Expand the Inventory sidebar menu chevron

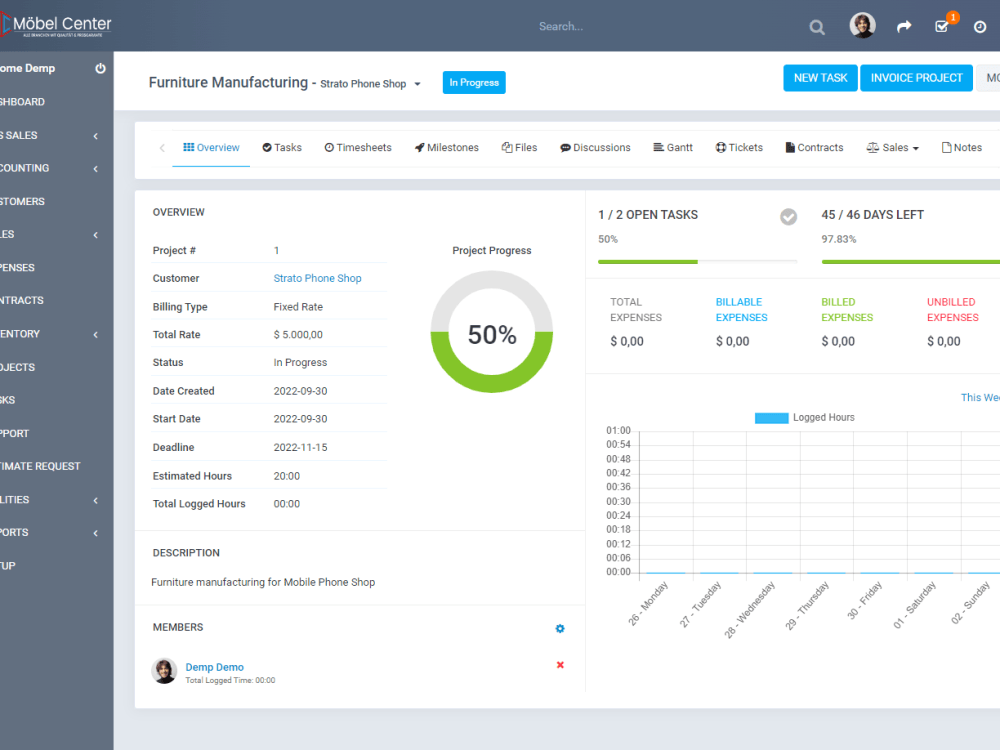pyautogui.click(x=96, y=334)
